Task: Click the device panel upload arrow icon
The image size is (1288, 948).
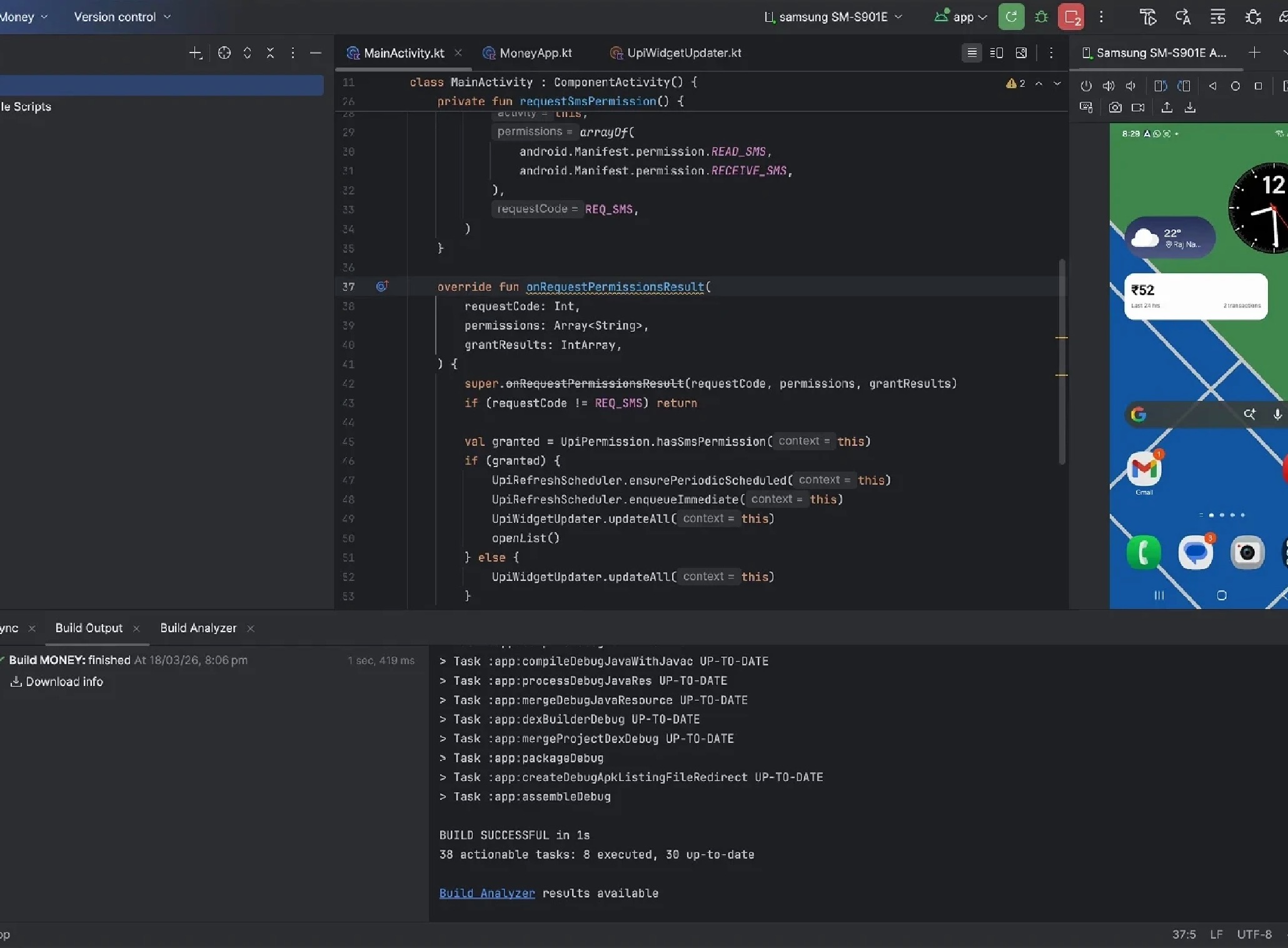Action: (x=1167, y=108)
